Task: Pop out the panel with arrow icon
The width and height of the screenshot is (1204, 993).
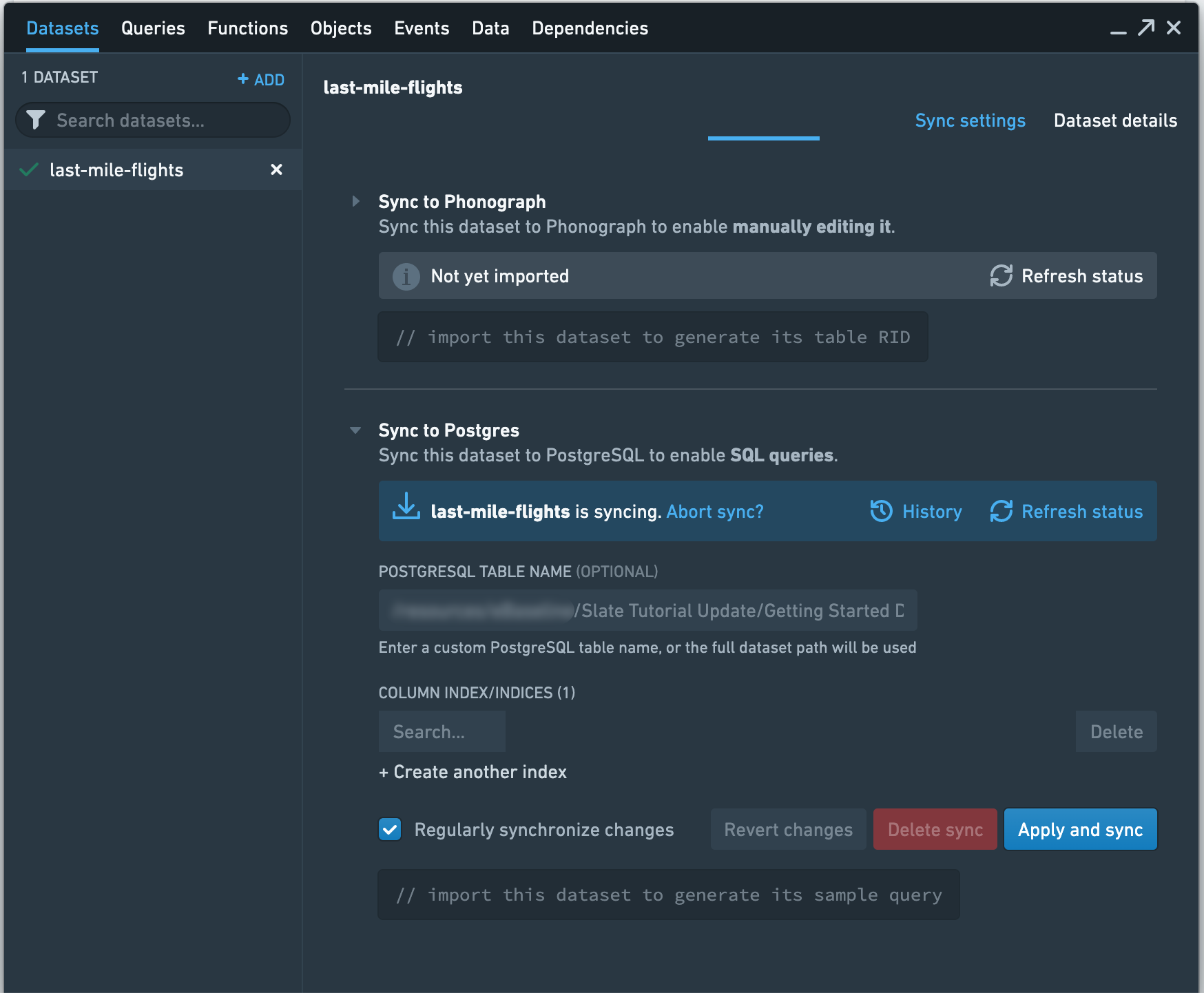Action: [x=1146, y=28]
